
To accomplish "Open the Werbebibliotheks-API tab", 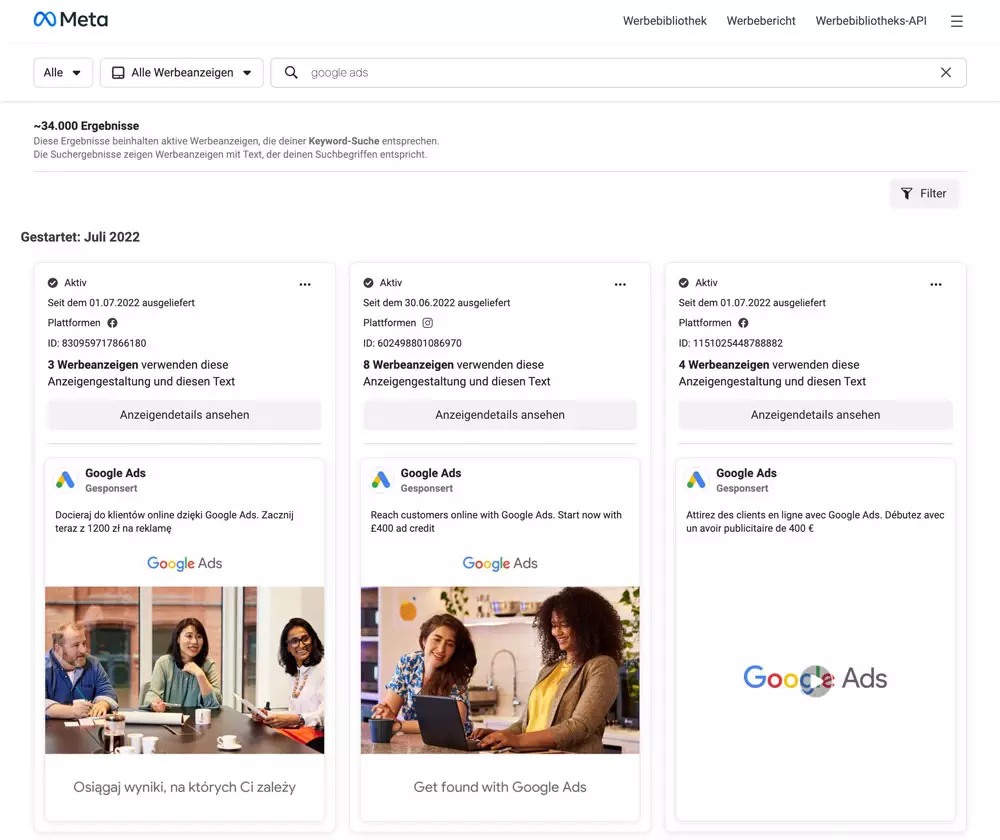I will 871,21.
